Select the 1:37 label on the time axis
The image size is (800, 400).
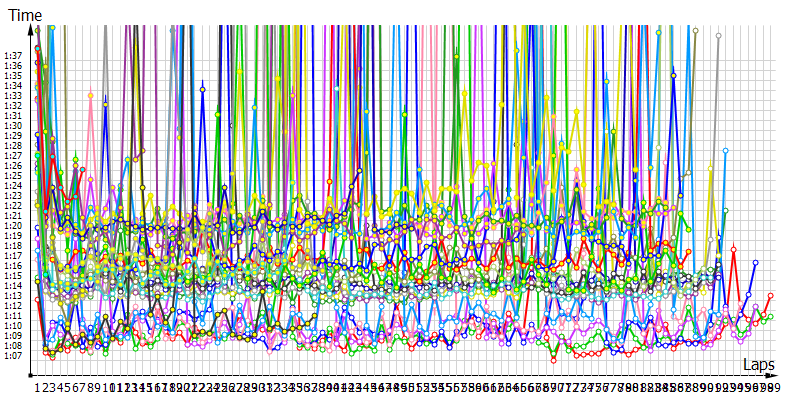13,55
